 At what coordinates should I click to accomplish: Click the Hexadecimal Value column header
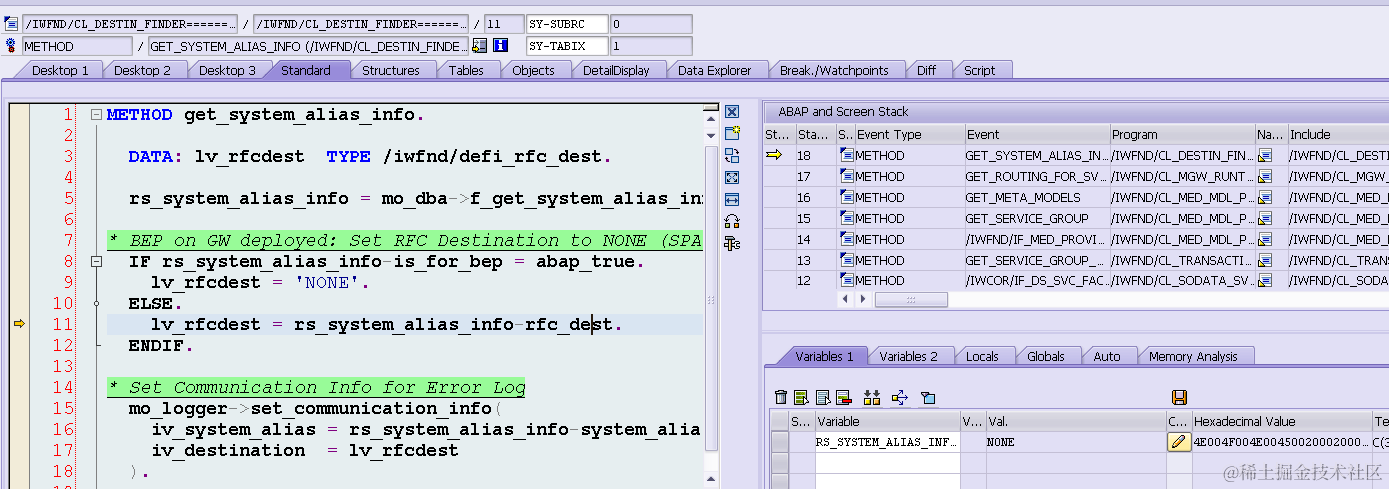(x=1280, y=422)
